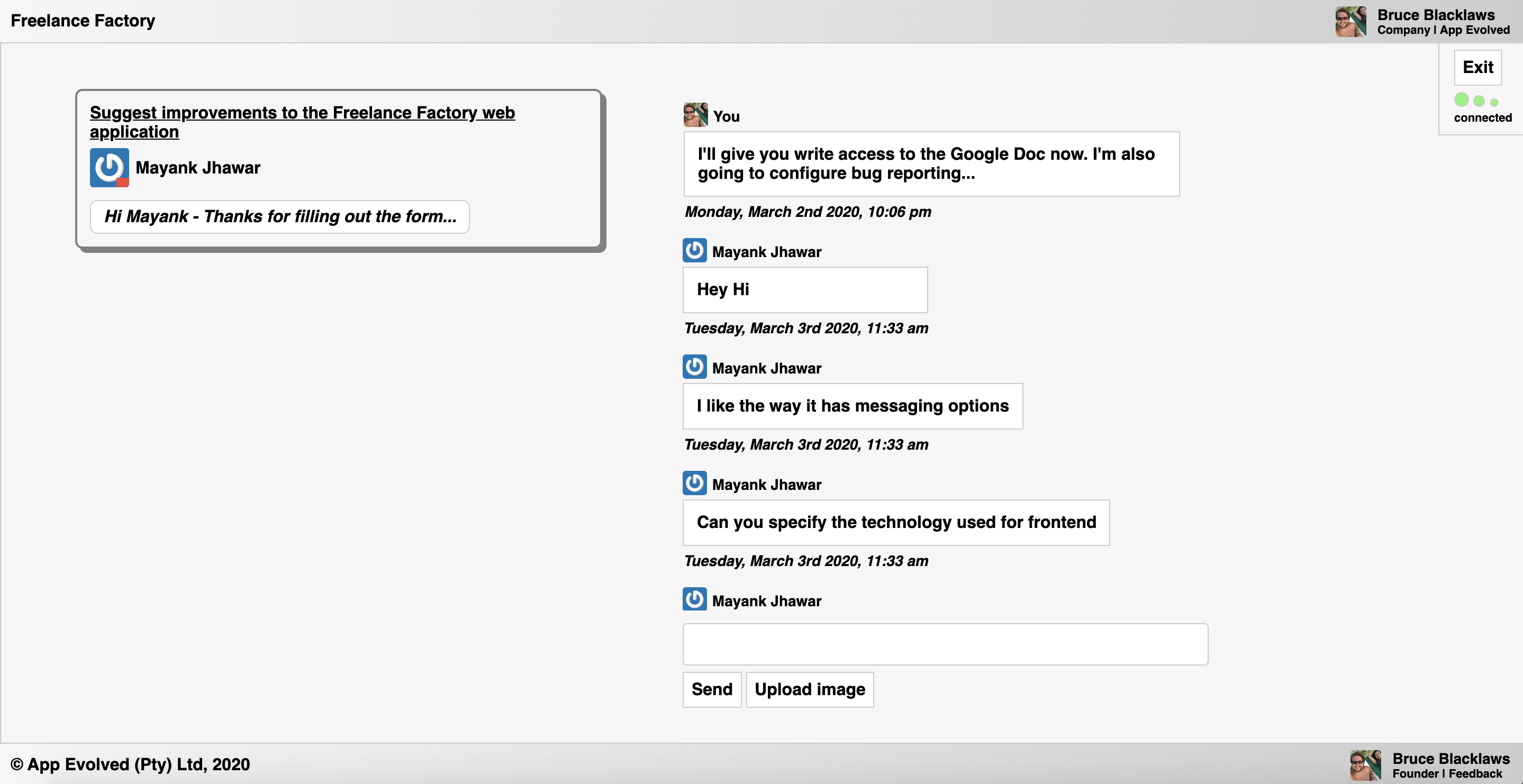Screen dimensions: 1523x784
Task: Click Mayank's avatar above "Hey Hi" message
Action: (694, 250)
